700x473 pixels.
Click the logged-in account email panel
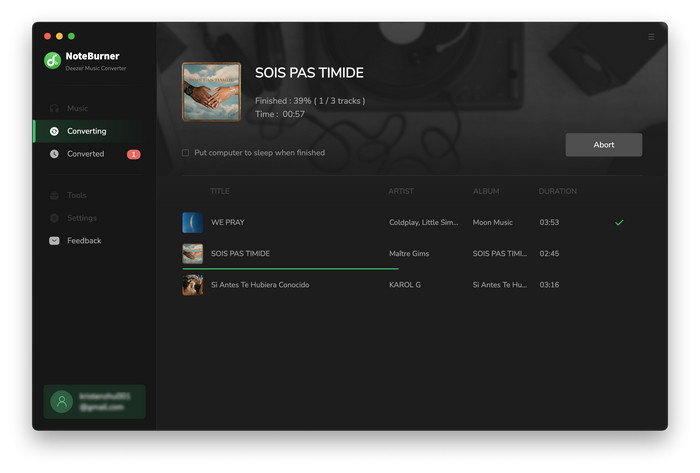point(95,402)
